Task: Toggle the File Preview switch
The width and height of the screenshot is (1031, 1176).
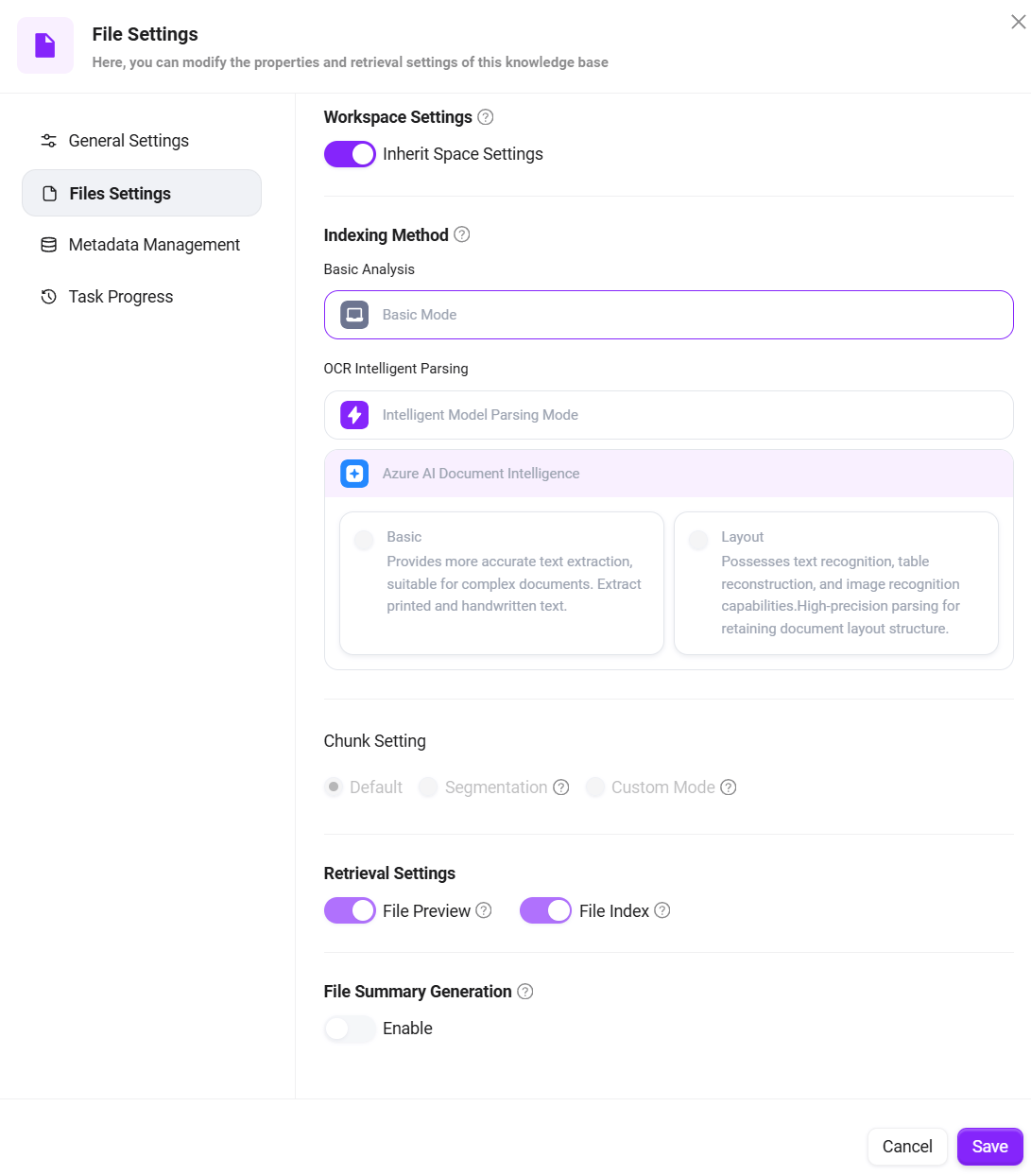Action: (x=350, y=910)
